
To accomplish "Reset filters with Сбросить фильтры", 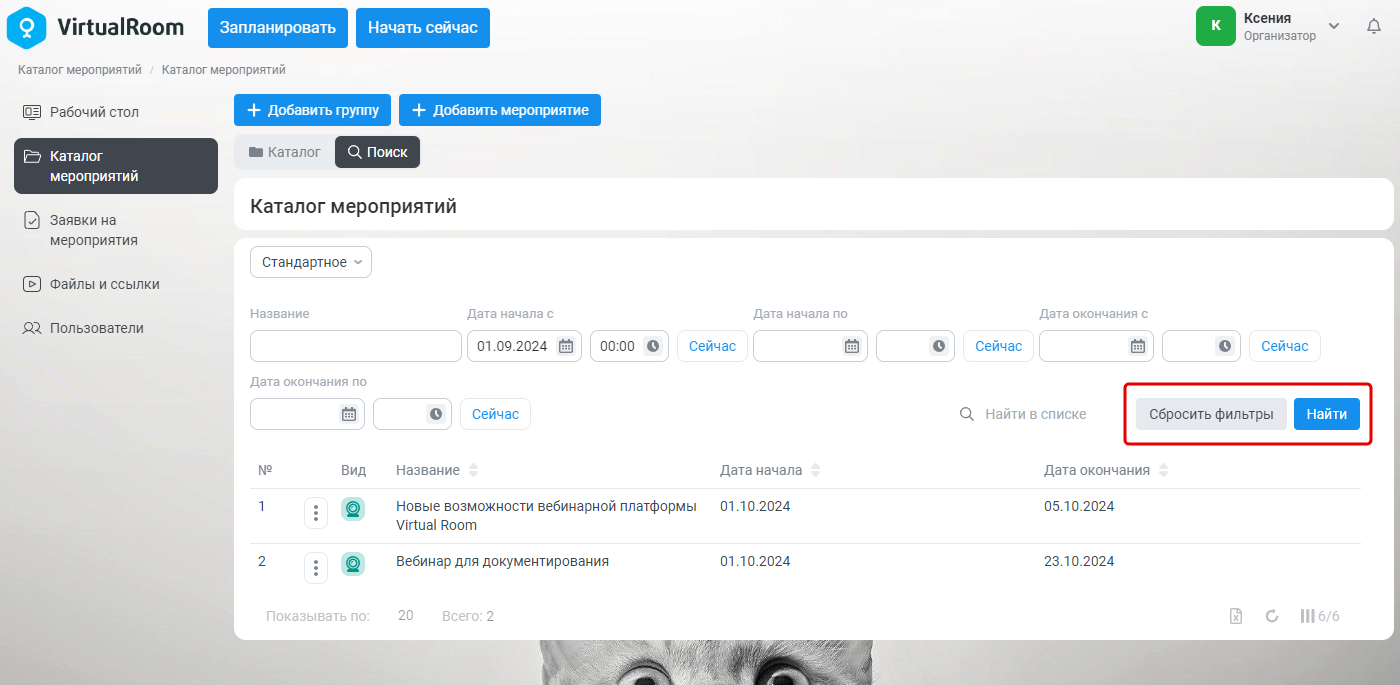I will coord(1211,414).
